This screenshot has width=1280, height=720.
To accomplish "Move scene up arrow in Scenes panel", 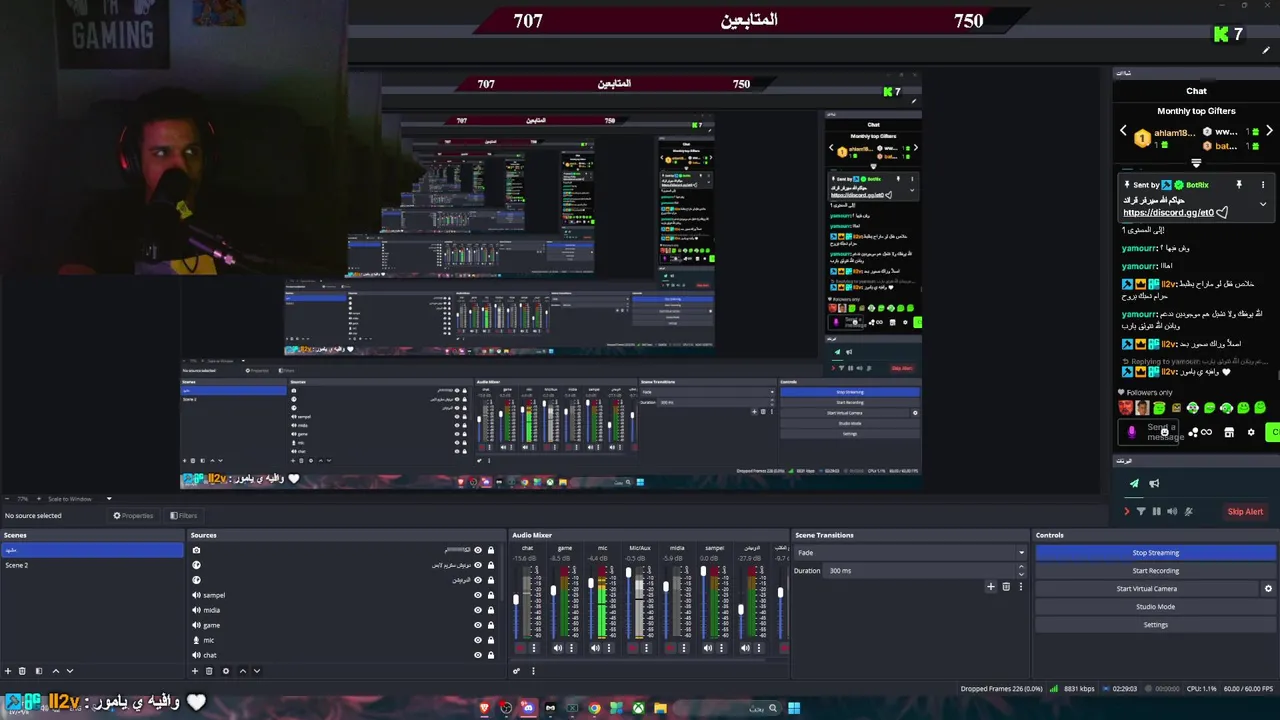I will click(56, 671).
